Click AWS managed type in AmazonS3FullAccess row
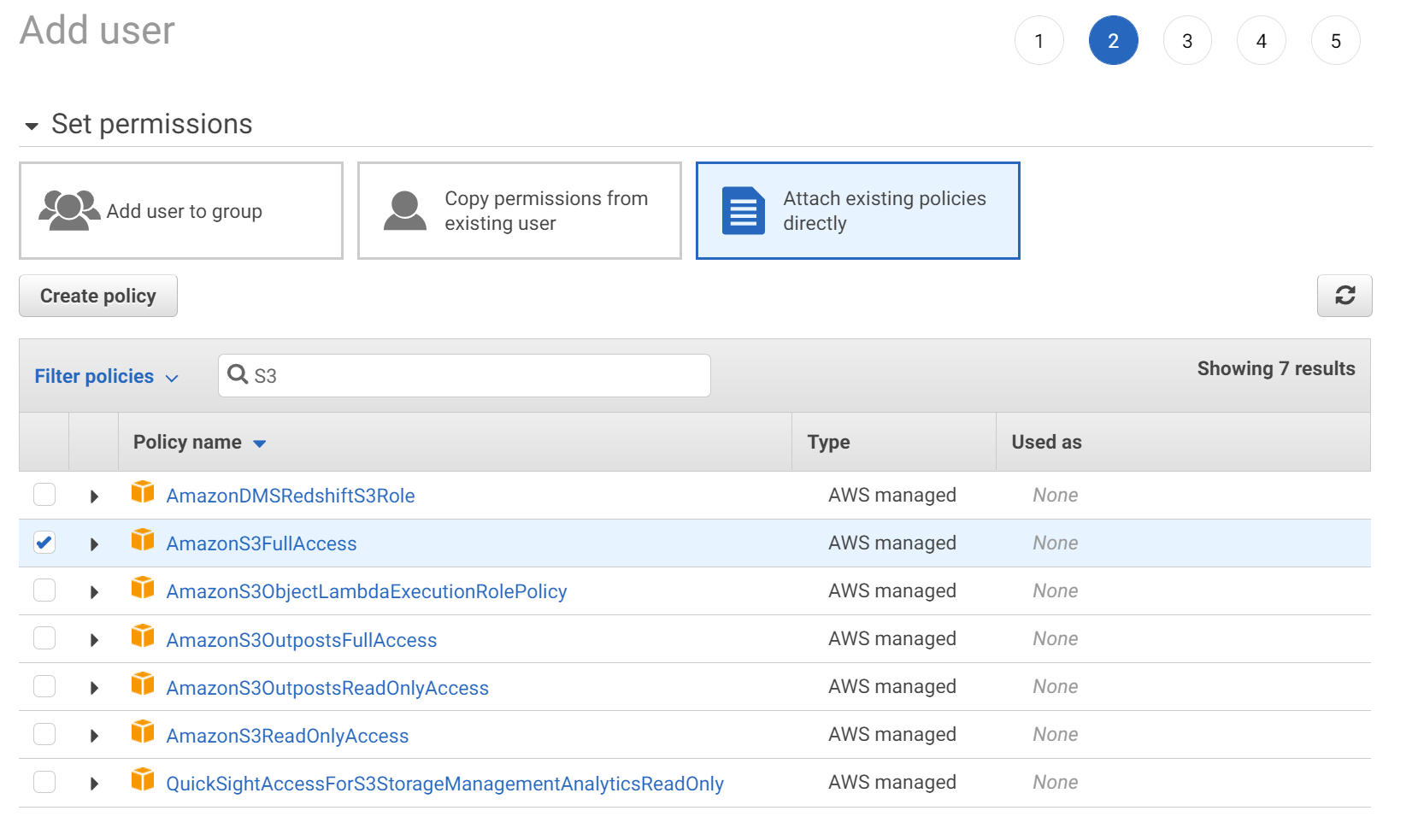Image resolution: width=1418 pixels, height=840 pixels. tap(892, 543)
